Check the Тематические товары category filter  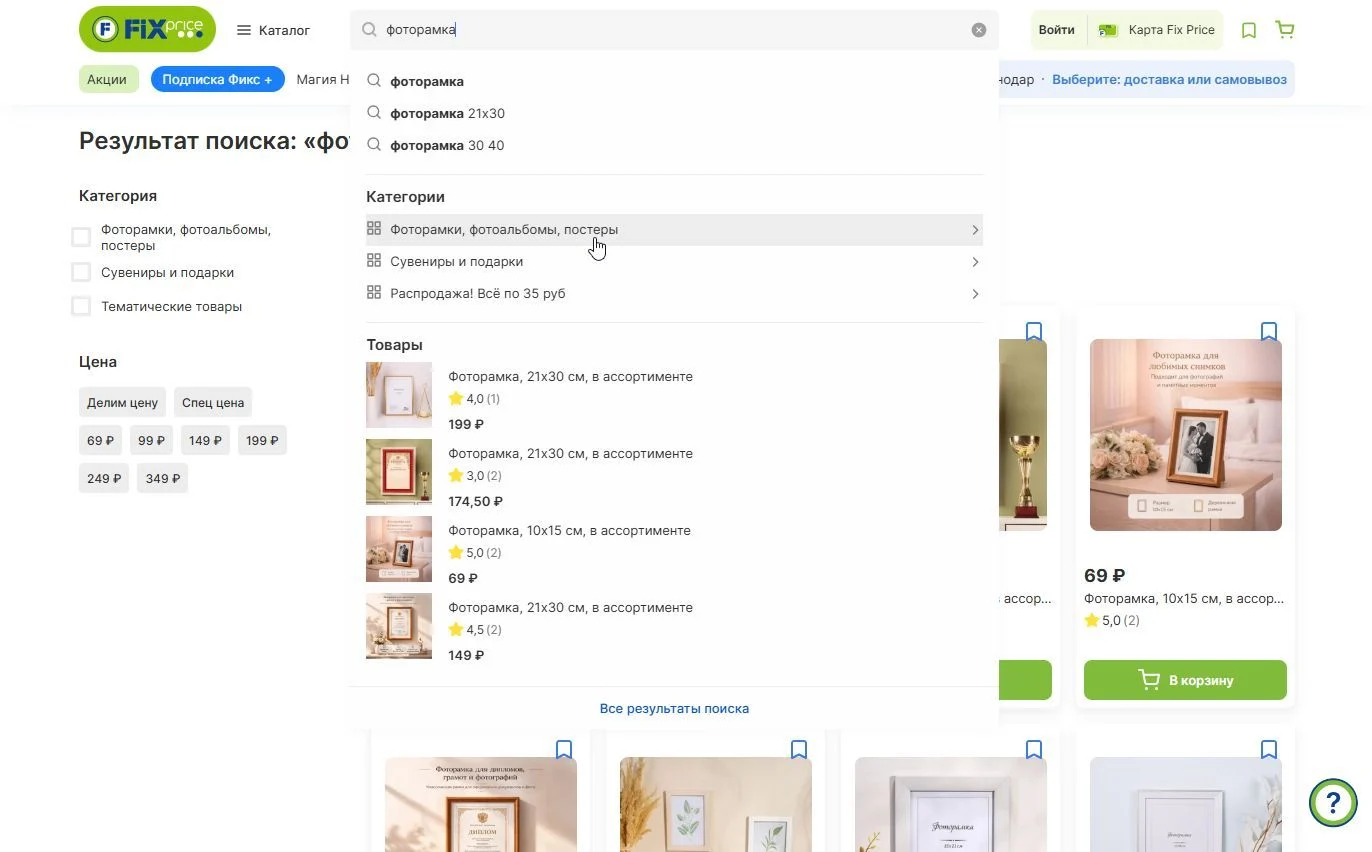pos(81,306)
